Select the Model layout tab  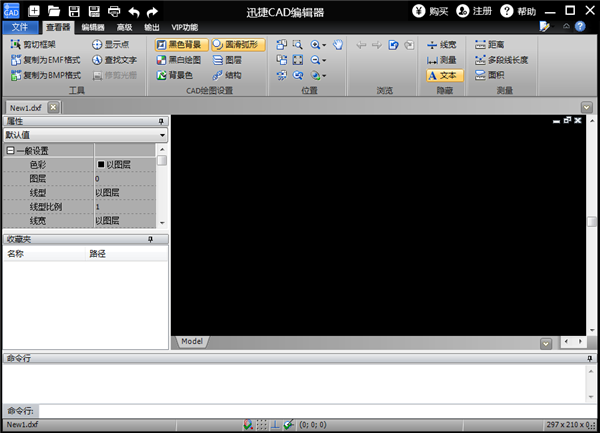tap(192, 341)
